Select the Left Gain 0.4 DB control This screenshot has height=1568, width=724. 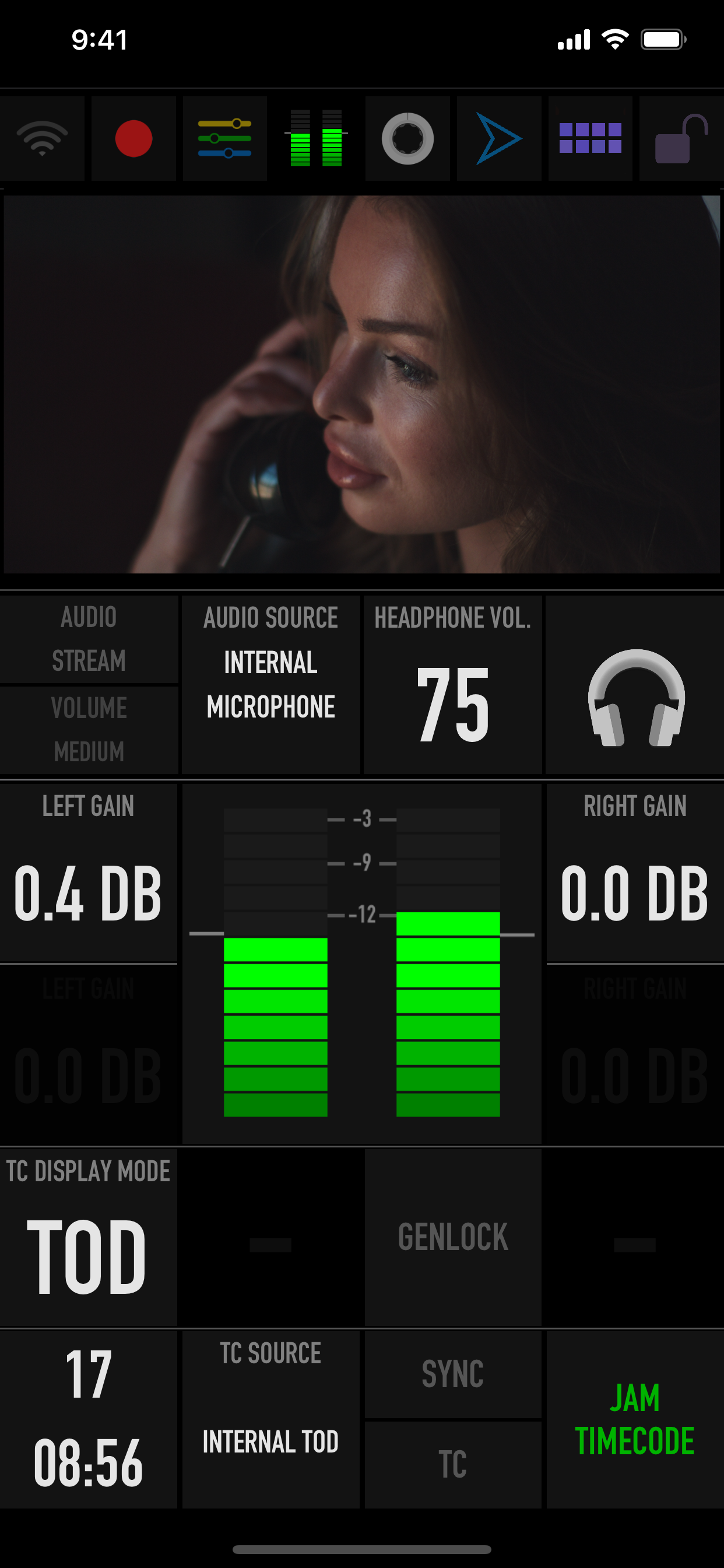[x=89, y=873]
